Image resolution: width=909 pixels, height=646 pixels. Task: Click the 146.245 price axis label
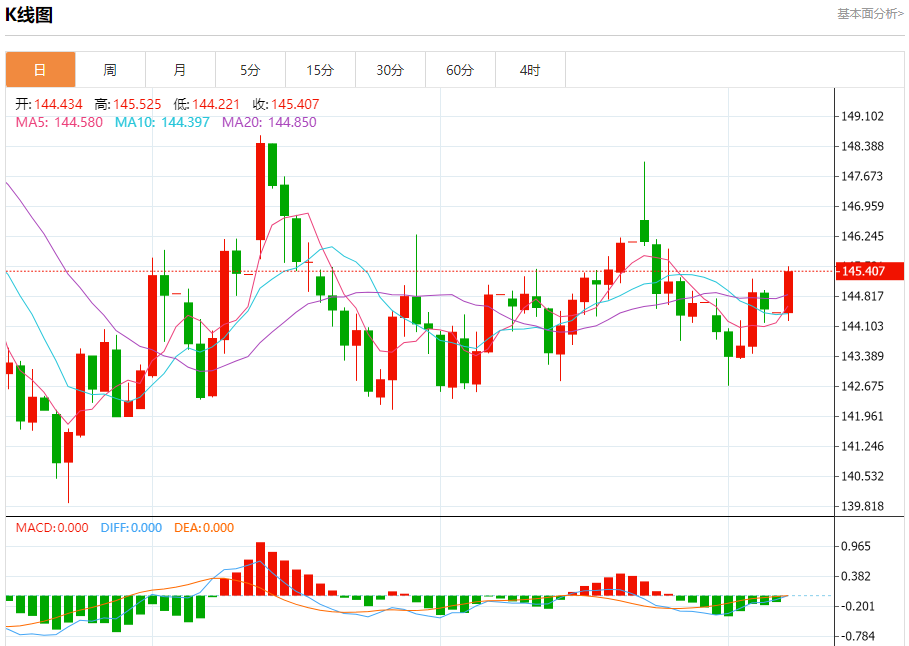pyautogui.click(x=862, y=236)
